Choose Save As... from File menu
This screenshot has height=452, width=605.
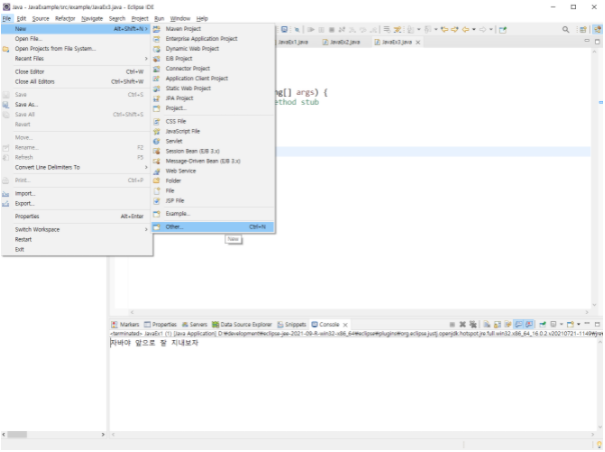click(x=77, y=105)
